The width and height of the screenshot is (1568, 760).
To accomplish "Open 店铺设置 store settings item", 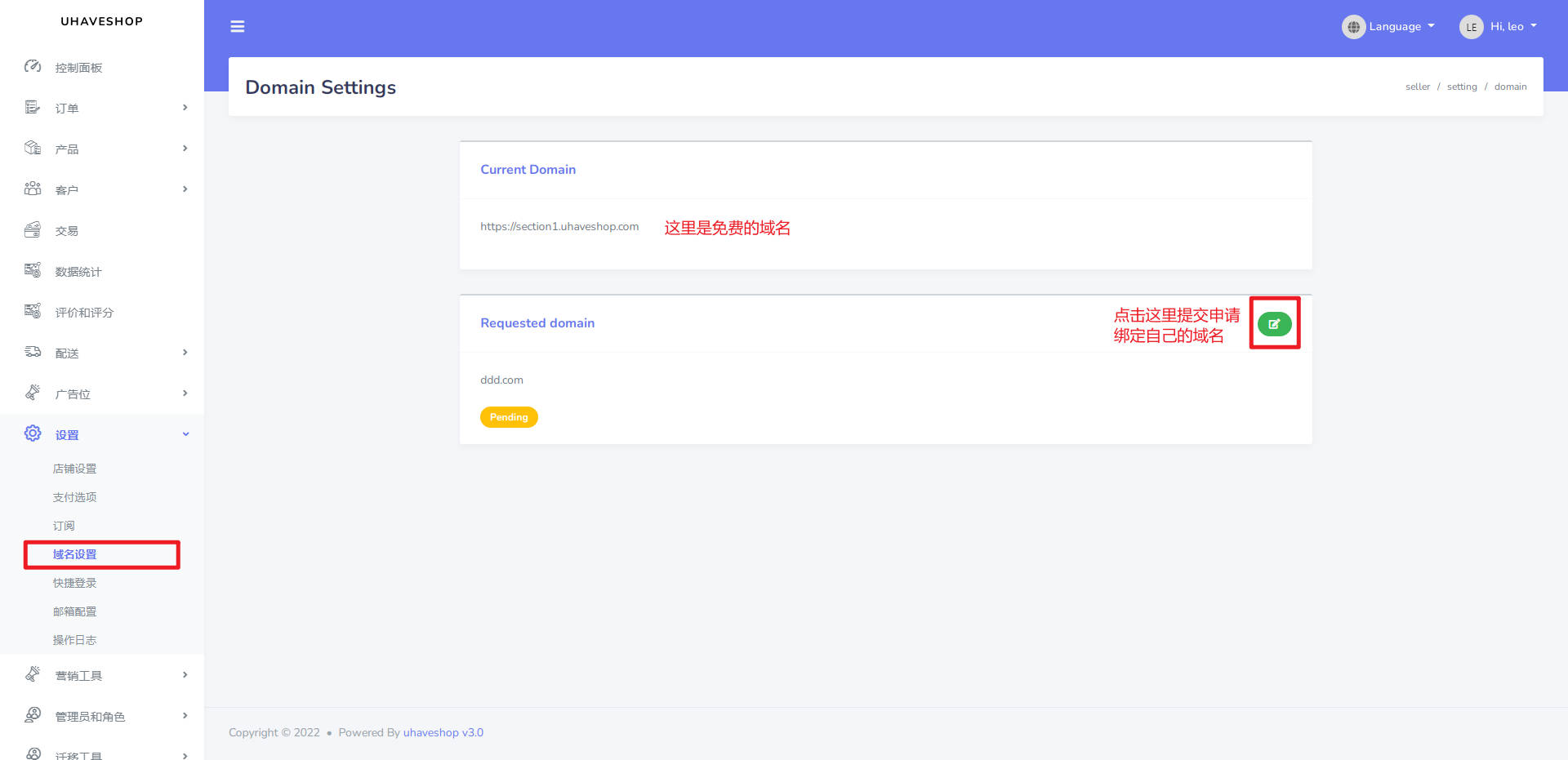I will (75, 469).
